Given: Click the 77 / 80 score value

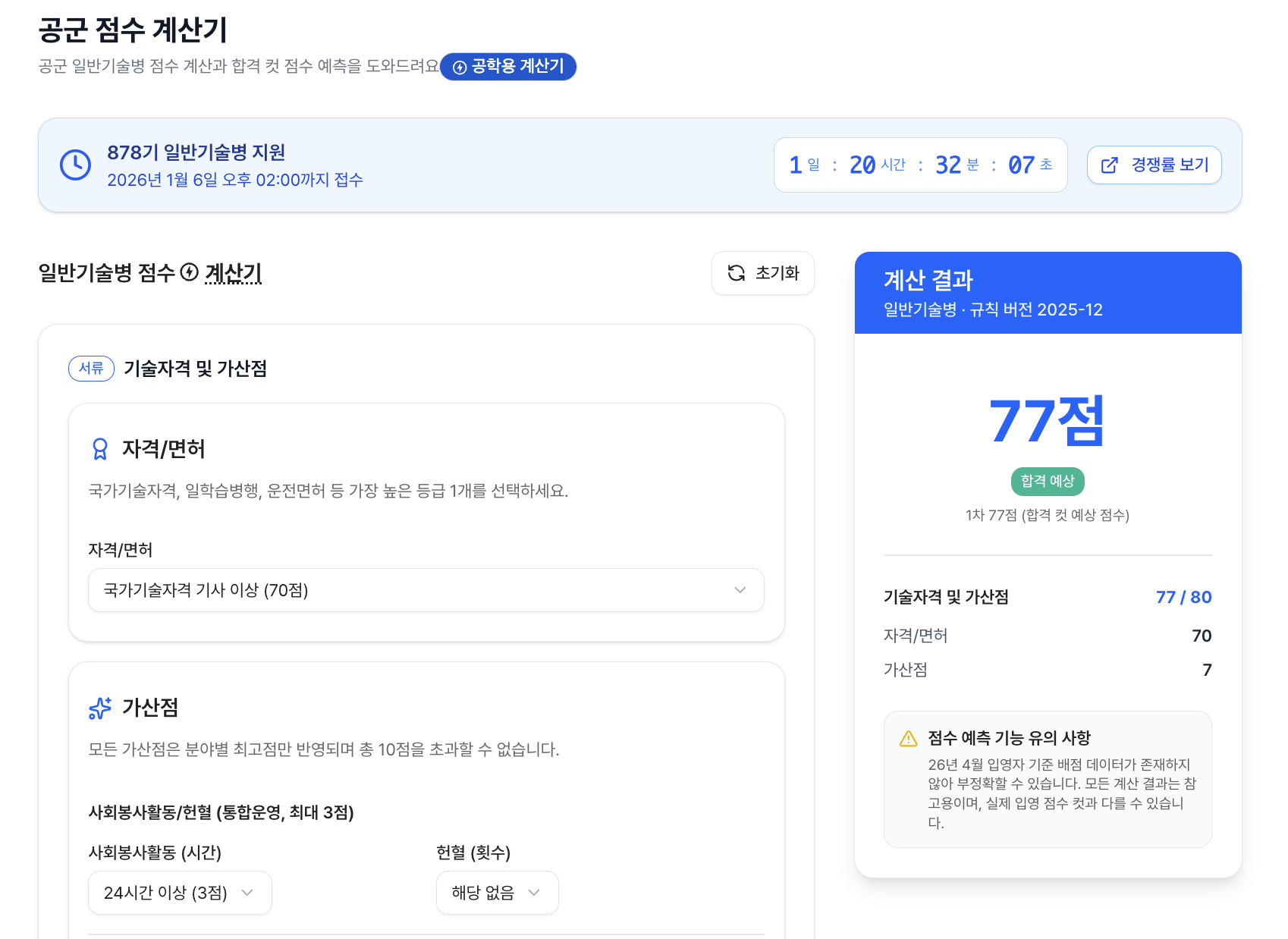Looking at the screenshot, I should [1183, 597].
